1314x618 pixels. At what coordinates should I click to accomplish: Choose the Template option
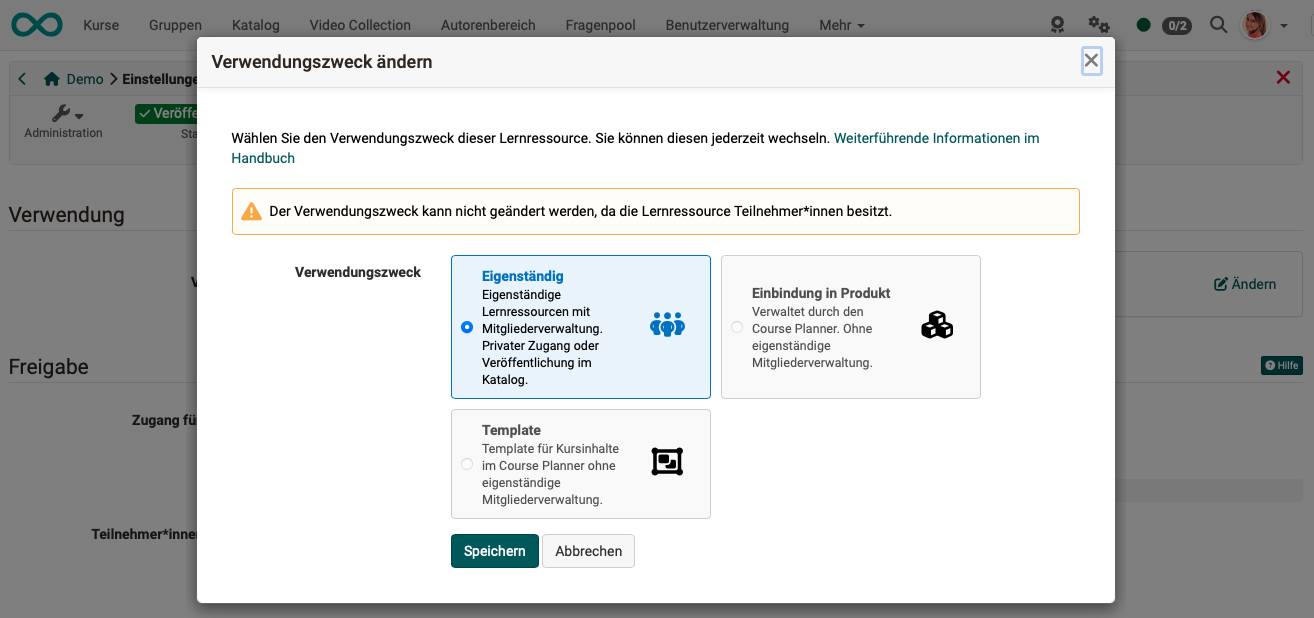coord(466,464)
